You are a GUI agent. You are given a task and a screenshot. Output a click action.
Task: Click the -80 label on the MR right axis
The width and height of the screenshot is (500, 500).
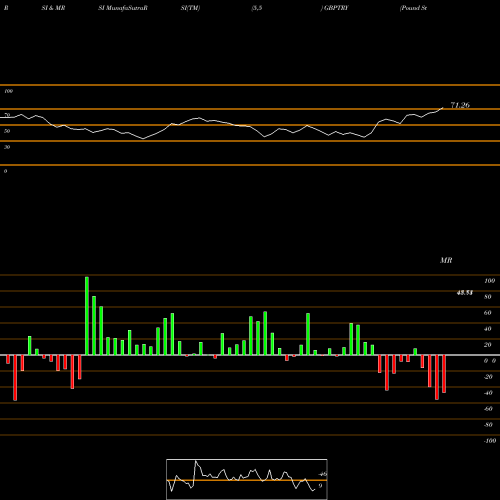pos(488,425)
